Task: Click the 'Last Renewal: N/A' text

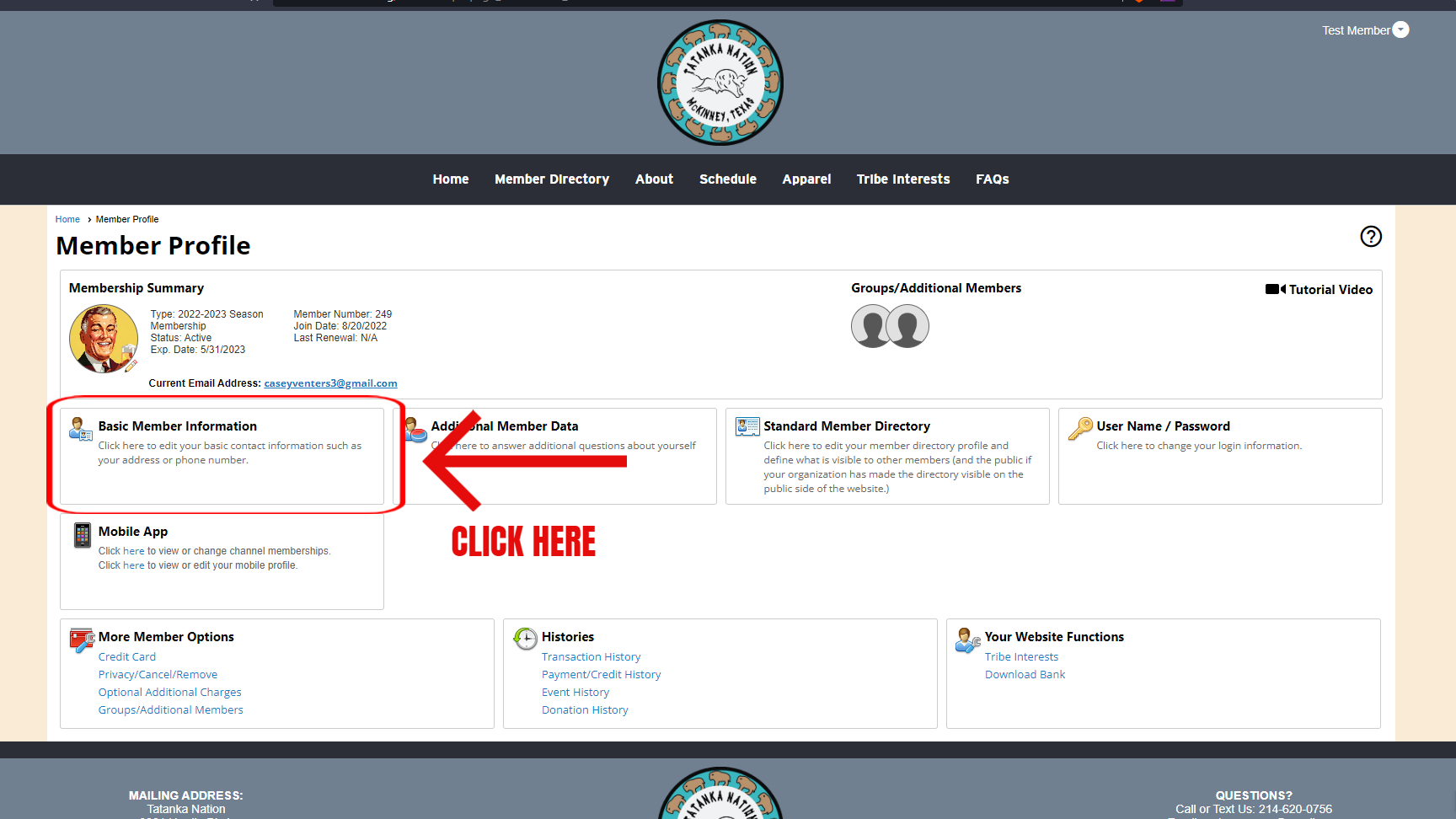Action: [335, 338]
